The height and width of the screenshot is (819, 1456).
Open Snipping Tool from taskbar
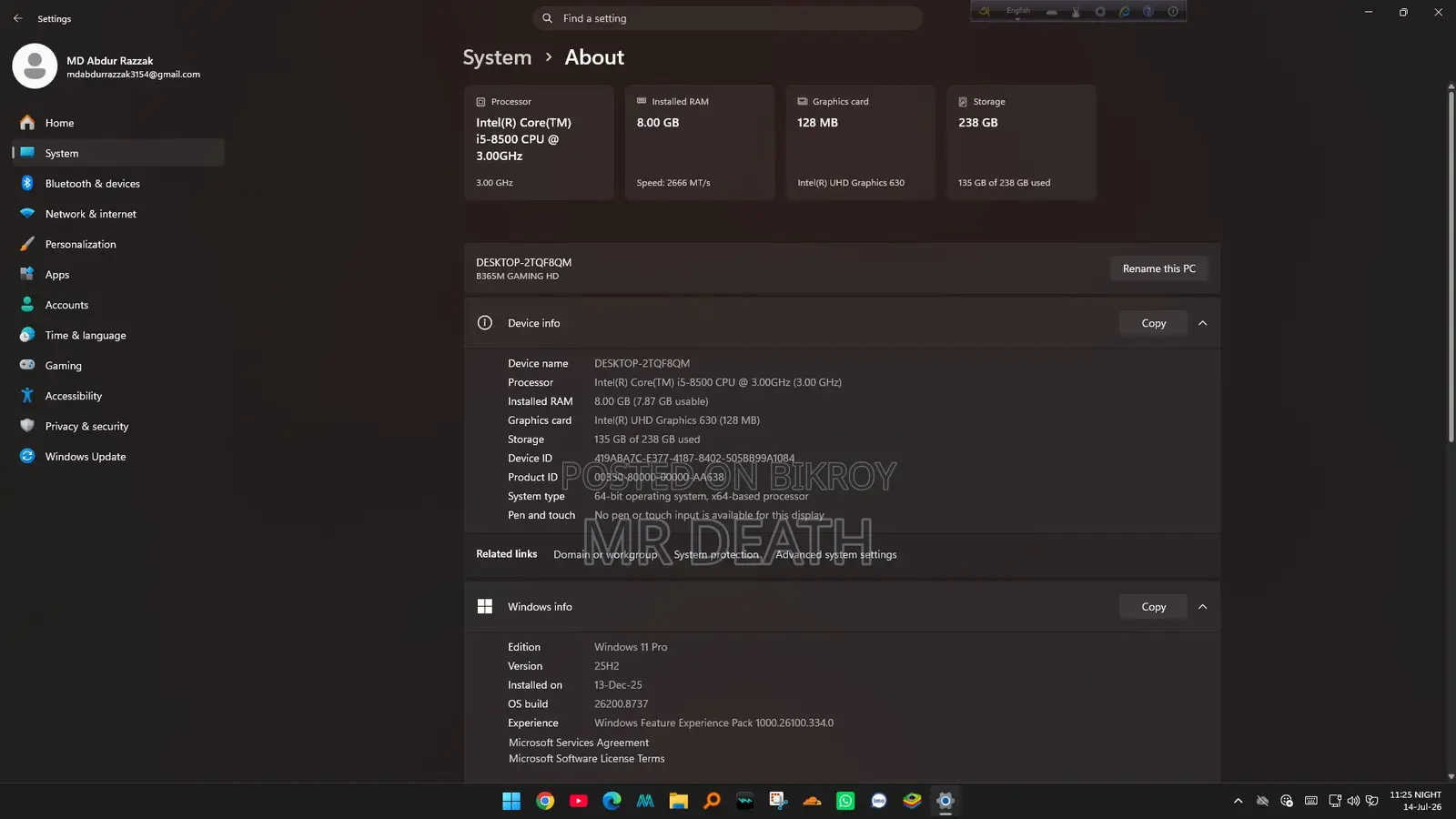[778, 801]
